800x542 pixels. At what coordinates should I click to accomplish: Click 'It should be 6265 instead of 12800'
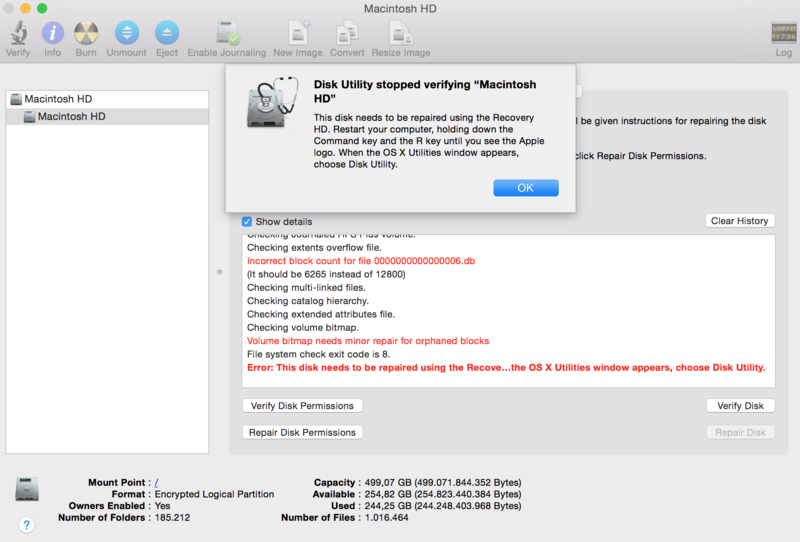326,274
